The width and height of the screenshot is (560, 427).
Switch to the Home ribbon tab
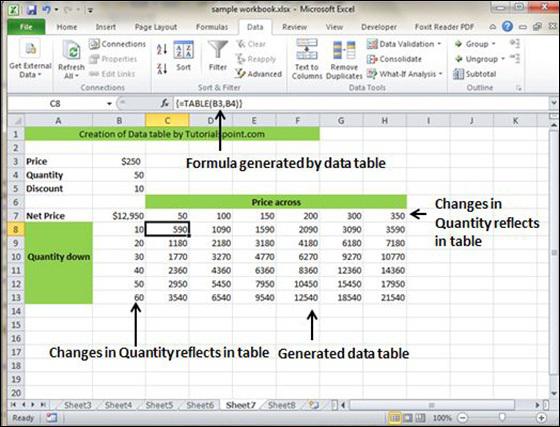pos(67,27)
